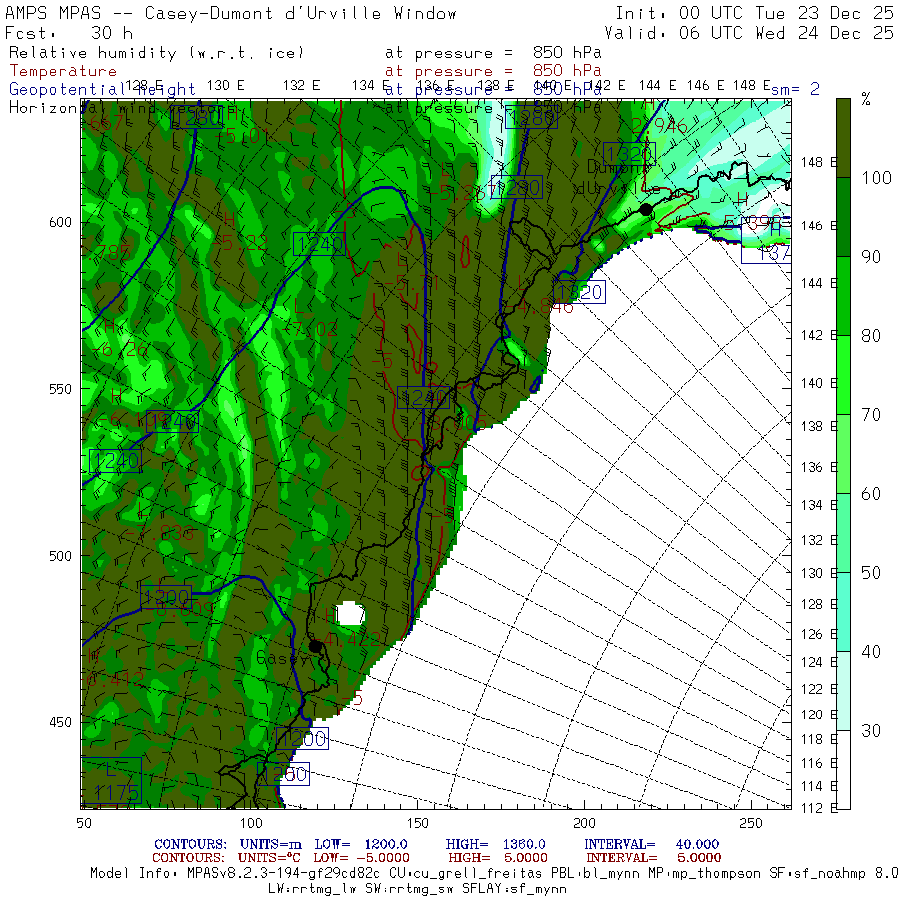The image size is (900, 900).
Task: Click the 'Init: 00 UTC Tue 23 Dec 25' text
Action: 754,13
